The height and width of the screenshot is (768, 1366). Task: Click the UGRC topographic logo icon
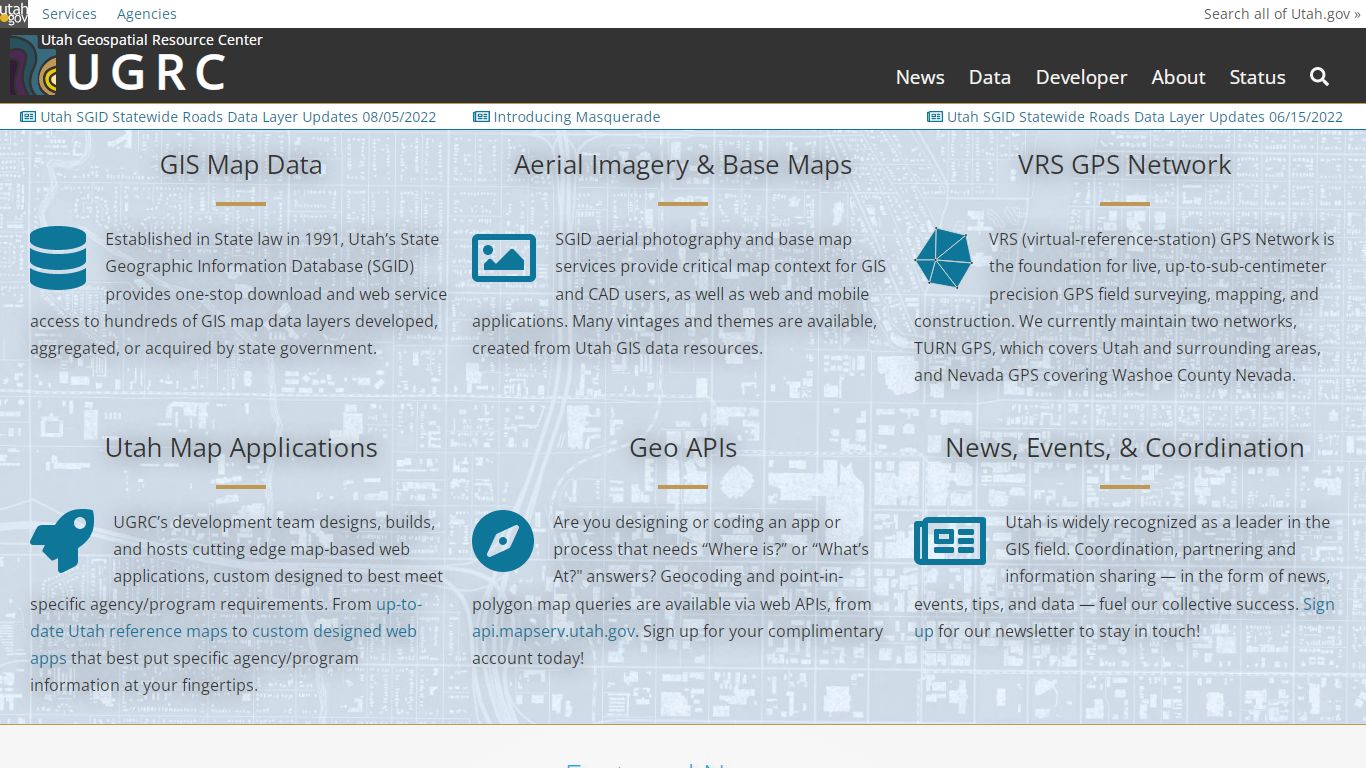(x=33, y=66)
